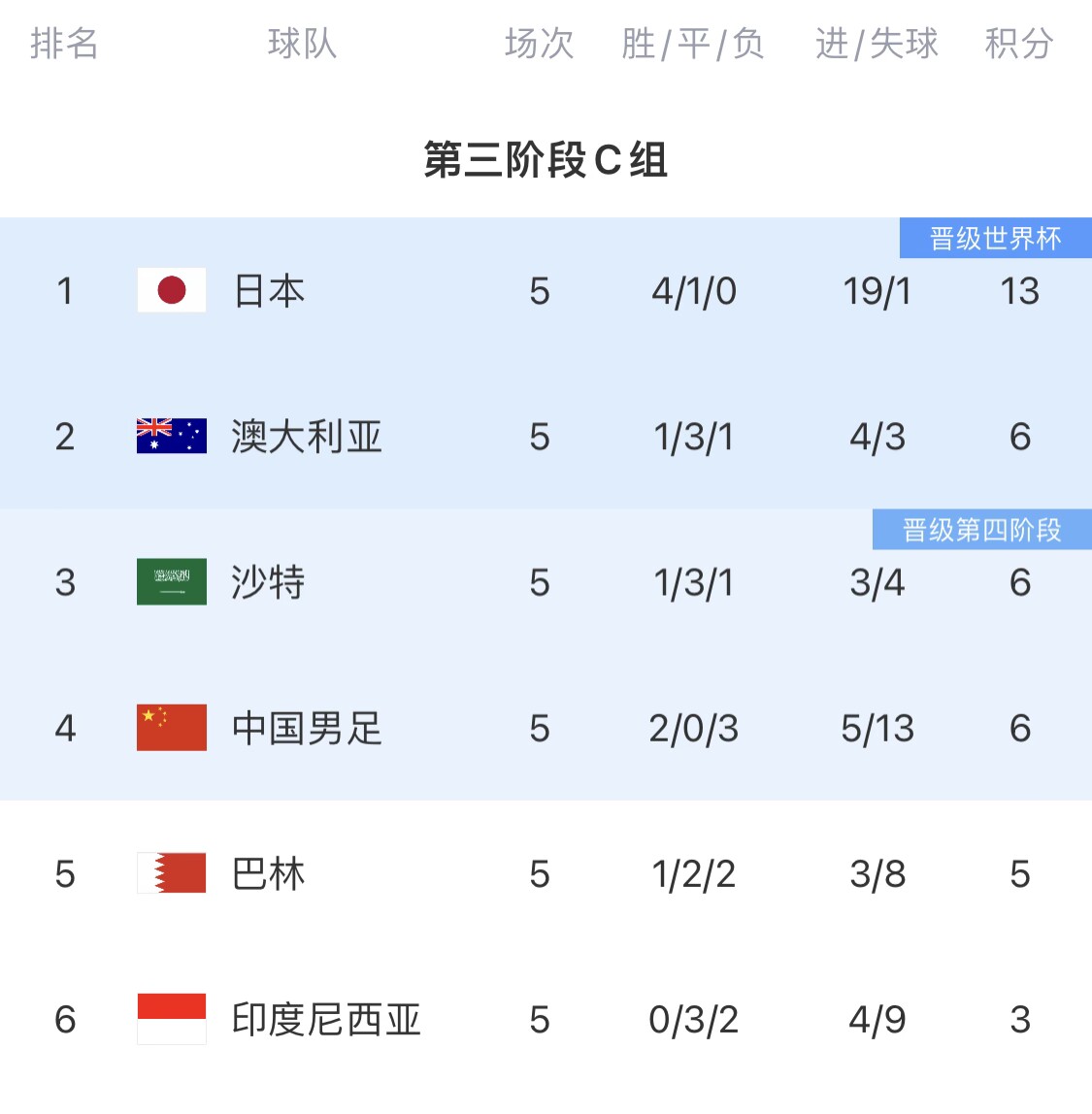This screenshot has height=1114, width=1092.
Task: Select the 巴林 team name
Action: click(x=269, y=874)
